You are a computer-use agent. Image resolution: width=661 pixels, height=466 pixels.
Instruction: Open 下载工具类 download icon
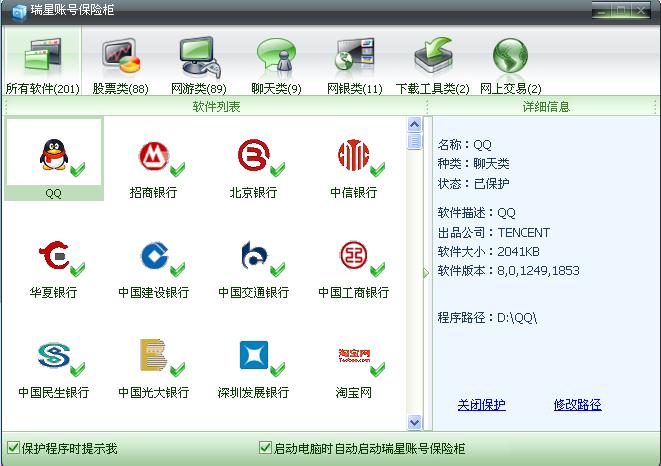click(433, 55)
